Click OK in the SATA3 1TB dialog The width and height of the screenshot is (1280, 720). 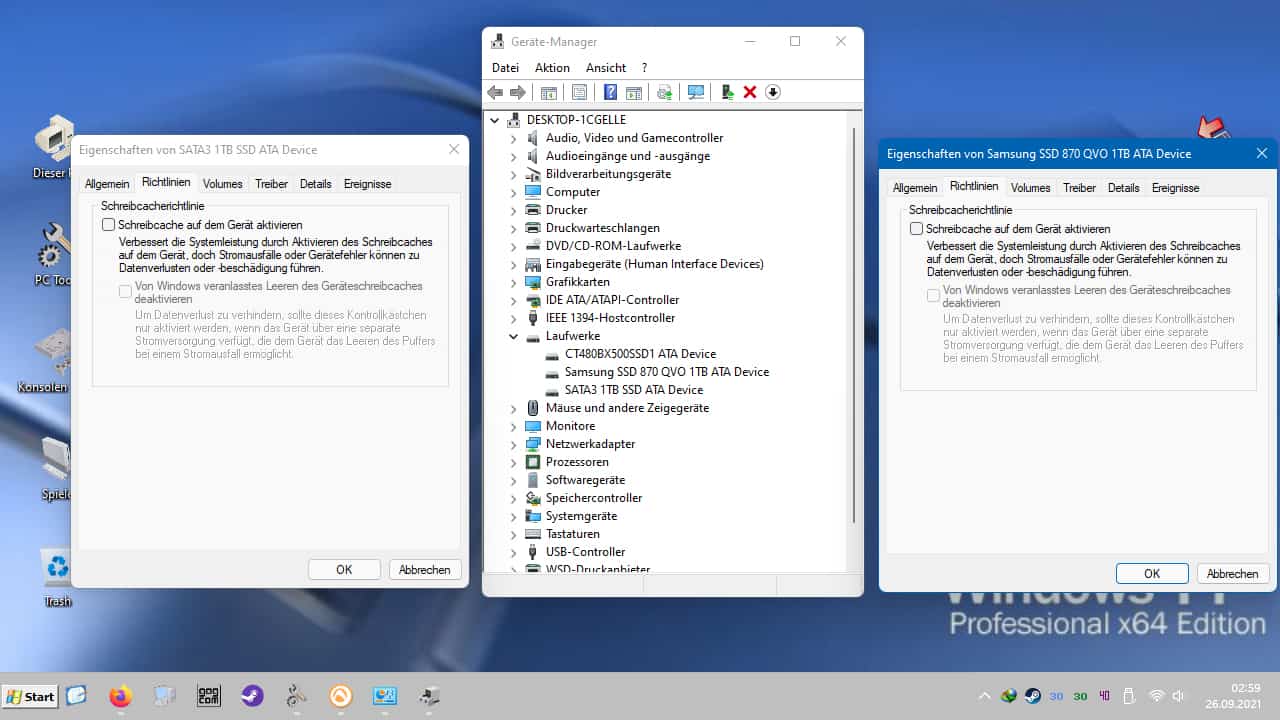click(x=344, y=569)
